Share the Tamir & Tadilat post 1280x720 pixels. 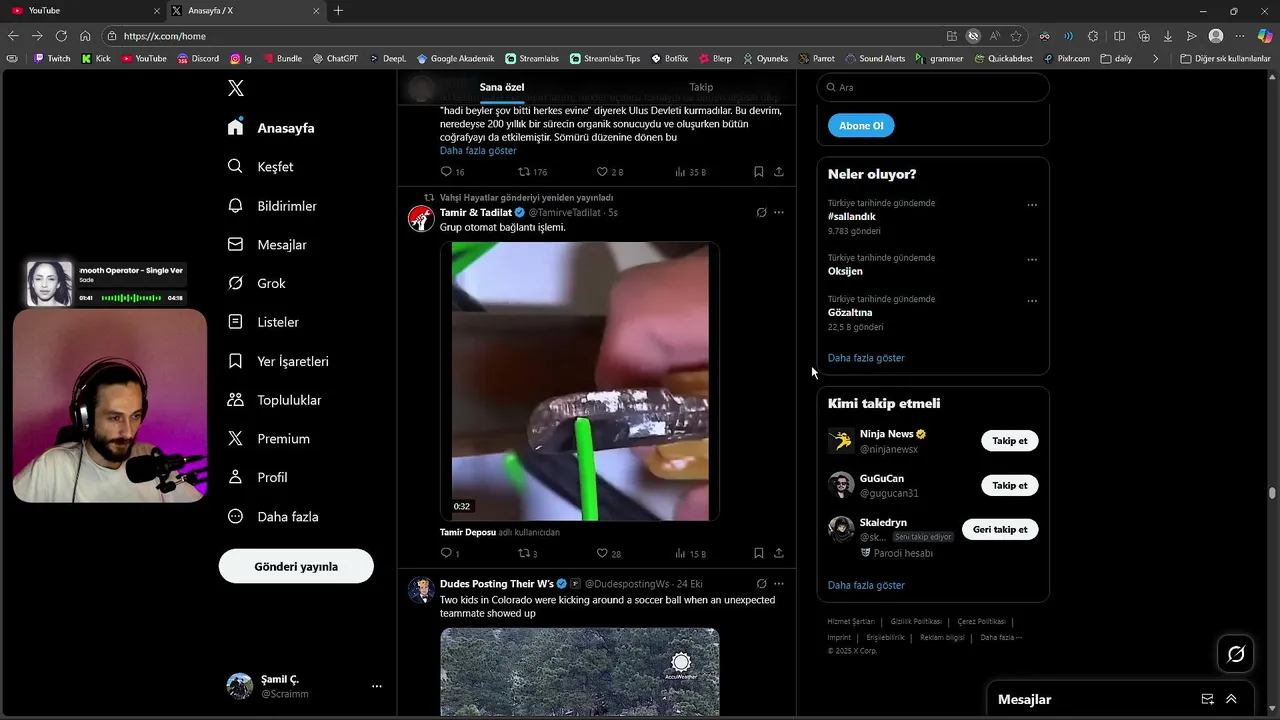[779, 553]
